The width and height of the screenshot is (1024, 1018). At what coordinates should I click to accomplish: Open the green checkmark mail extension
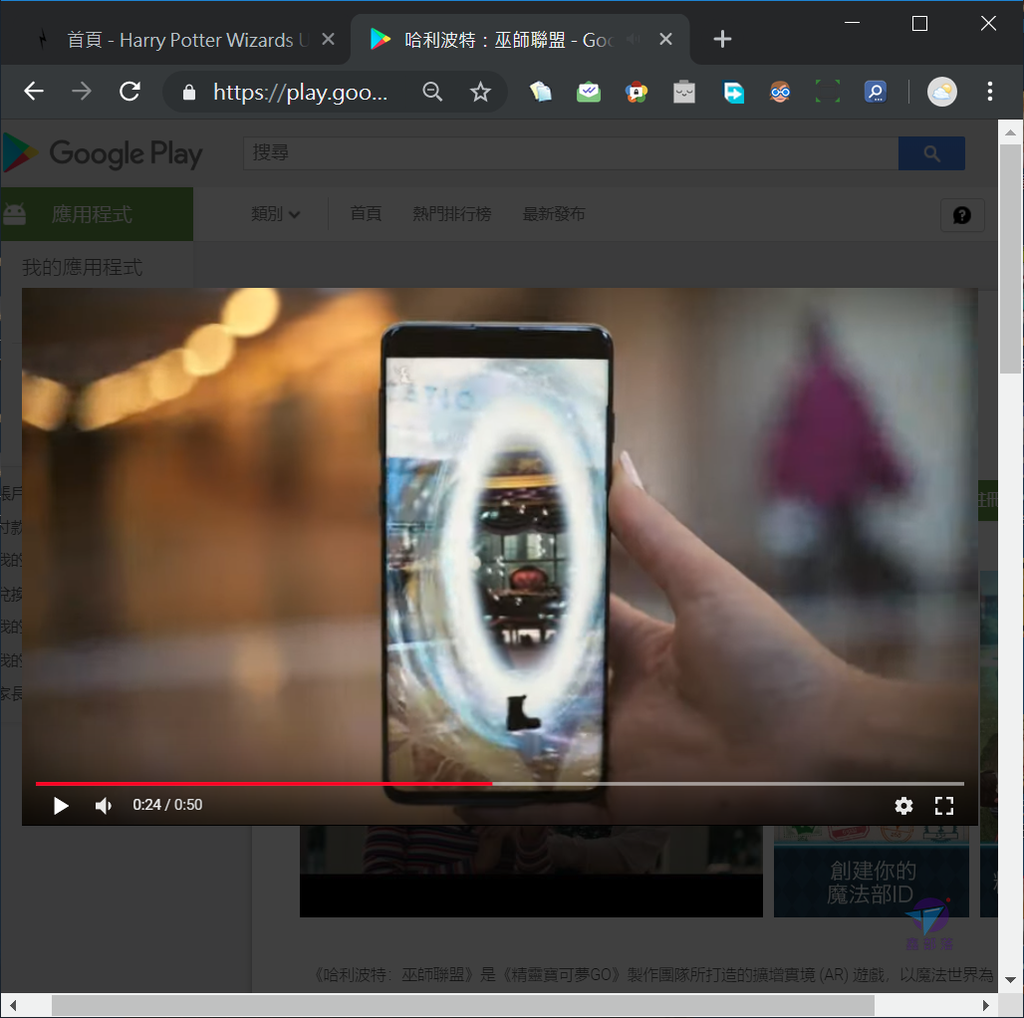[x=588, y=91]
